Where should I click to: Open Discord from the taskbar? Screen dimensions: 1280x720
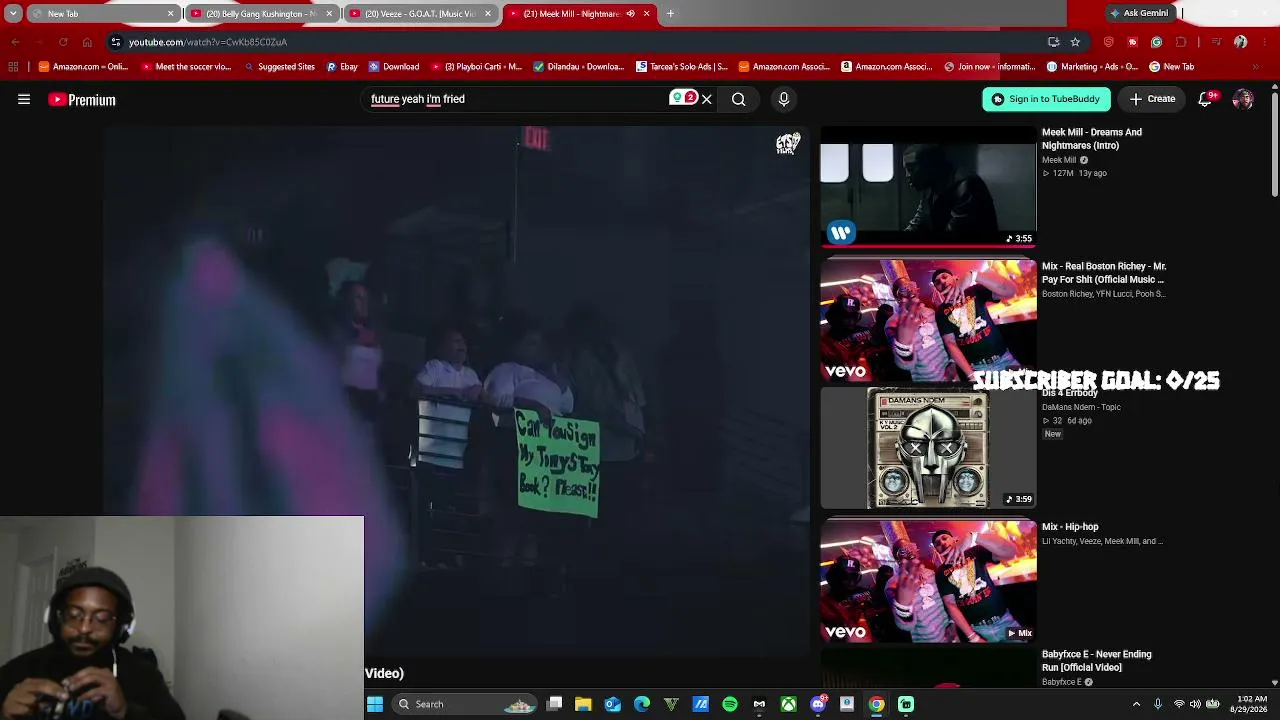pos(818,704)
